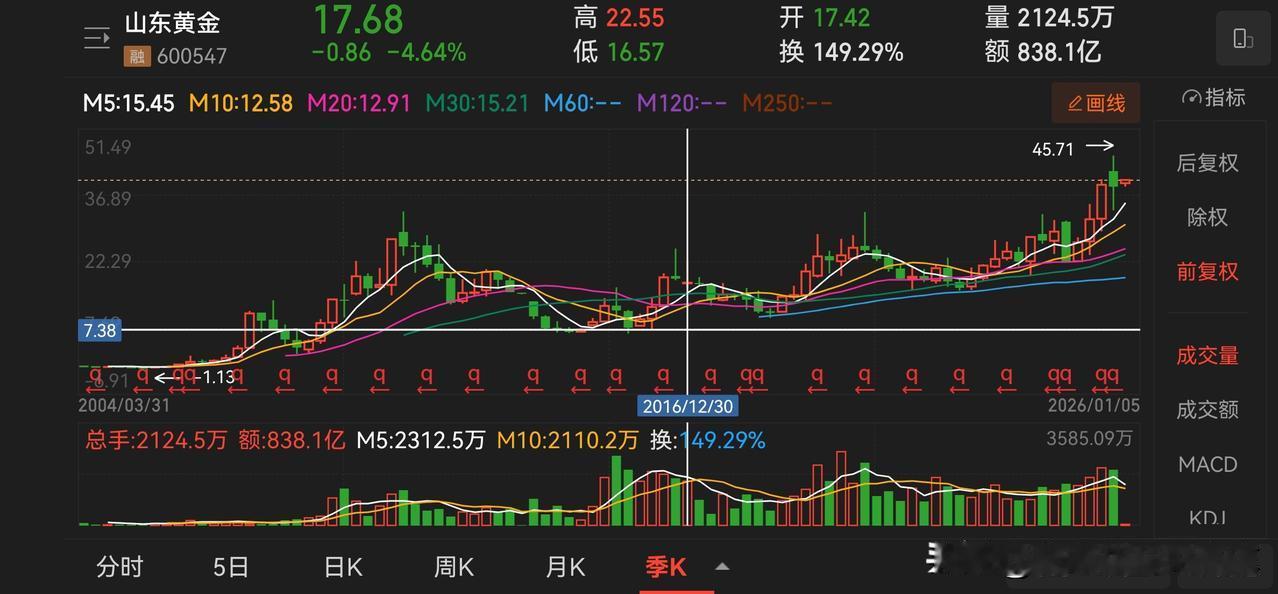Tap the stock name 山东黄金
The height and width of the screenshot is (594, 1278).
(172, 23)
